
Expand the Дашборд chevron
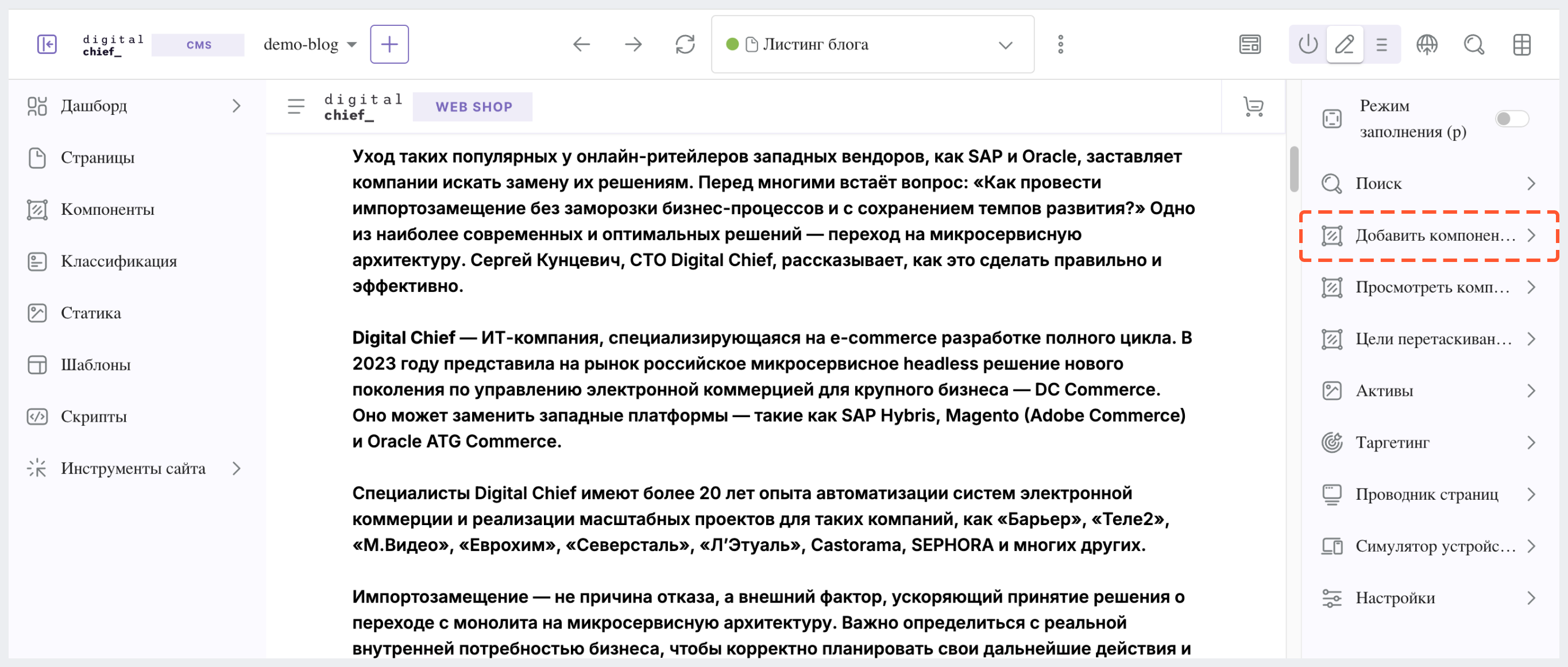(x=237, y=106)
